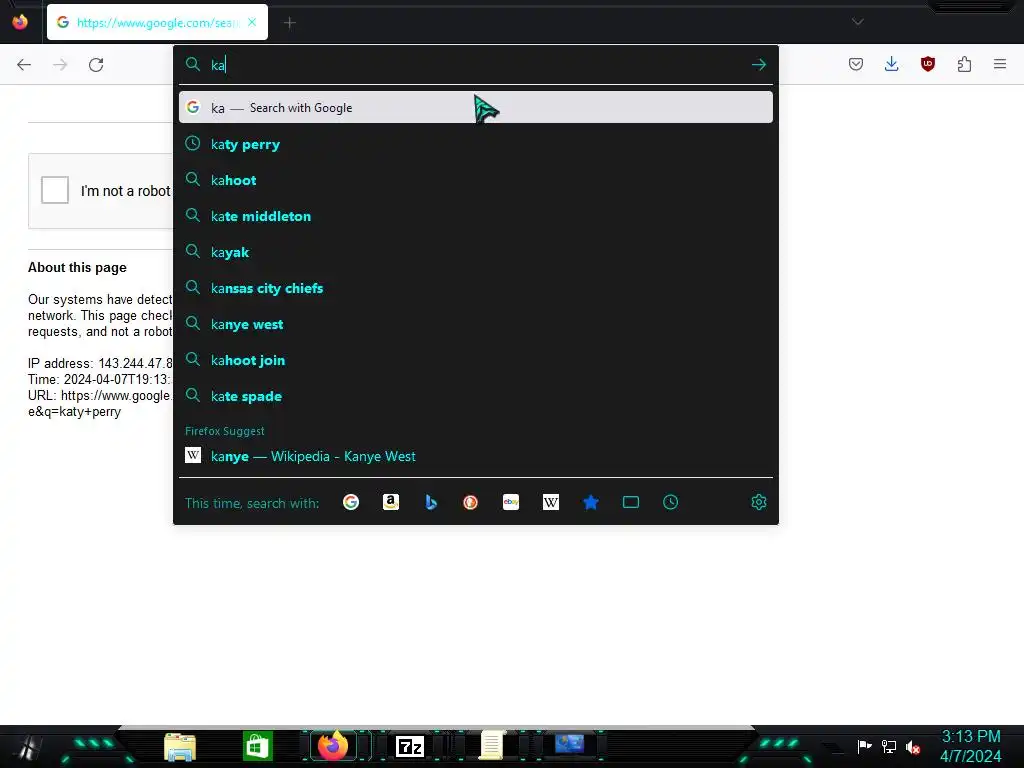Open a new tab with plus button
Viewport: 1024px width, 768px height.
(x=289, y=23)
